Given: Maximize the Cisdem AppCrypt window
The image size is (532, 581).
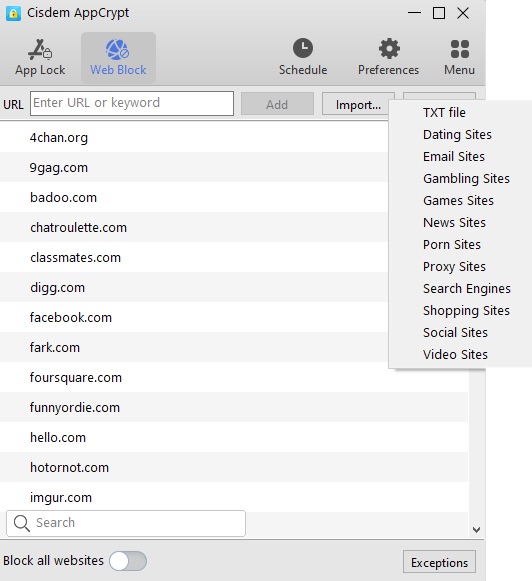Looking at the screenshot, I should pos(439,13).
